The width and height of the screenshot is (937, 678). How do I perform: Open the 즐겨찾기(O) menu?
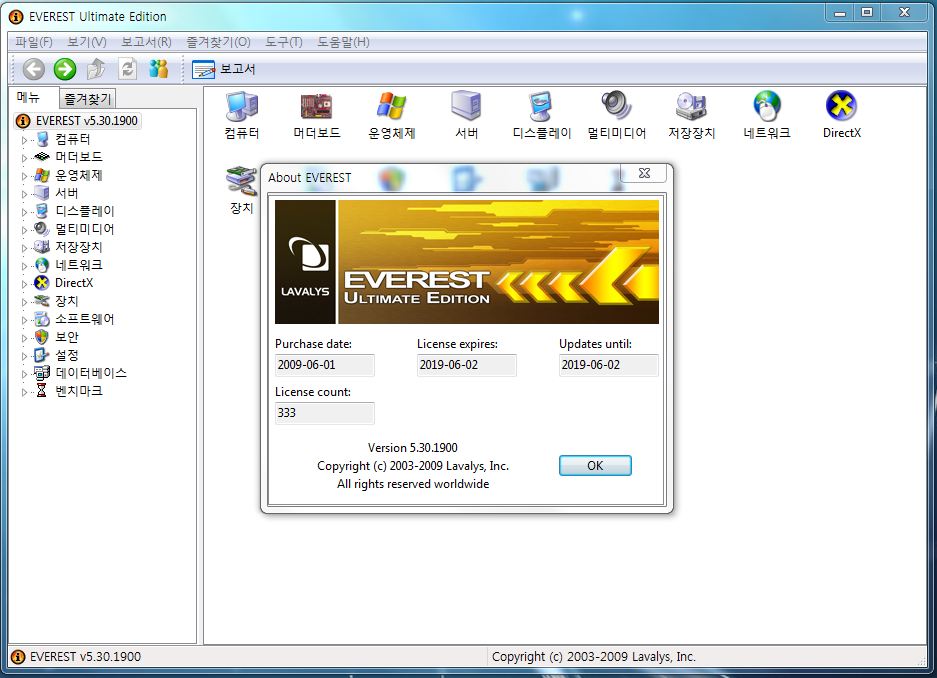(x=218, y=42)
